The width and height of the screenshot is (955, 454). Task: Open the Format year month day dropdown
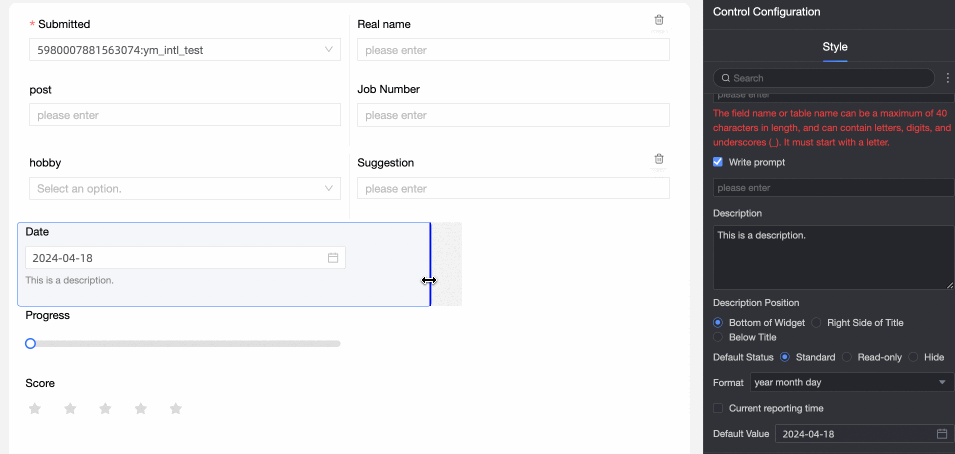[x=852, y=383]
